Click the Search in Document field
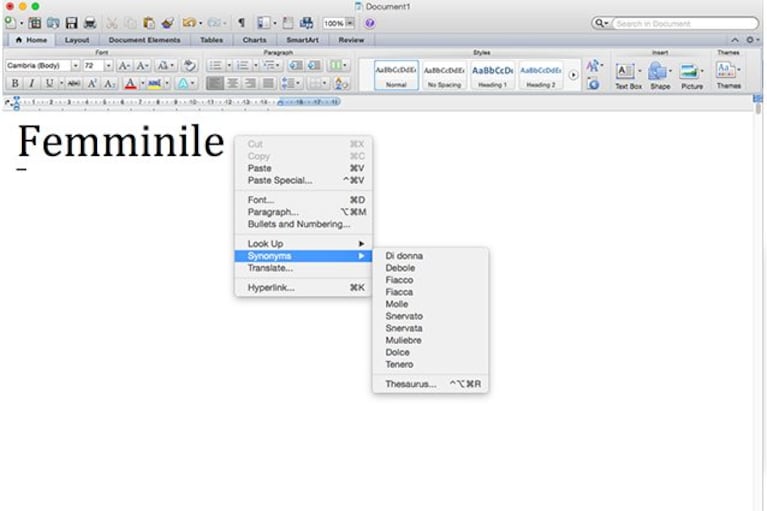This screenshot has width=767, height=511. [x=685, y=23]
